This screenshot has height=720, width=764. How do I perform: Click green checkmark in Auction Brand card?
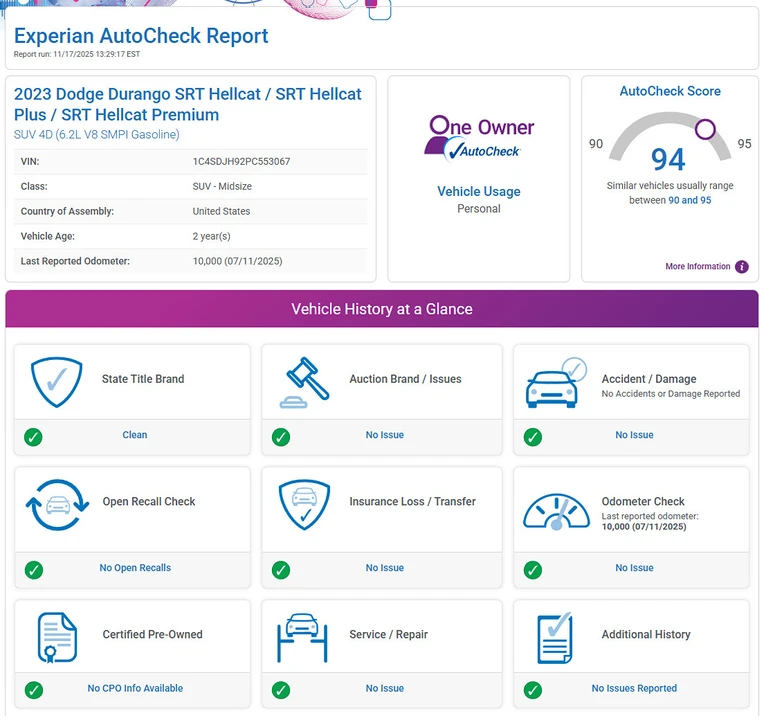point(281,437)
